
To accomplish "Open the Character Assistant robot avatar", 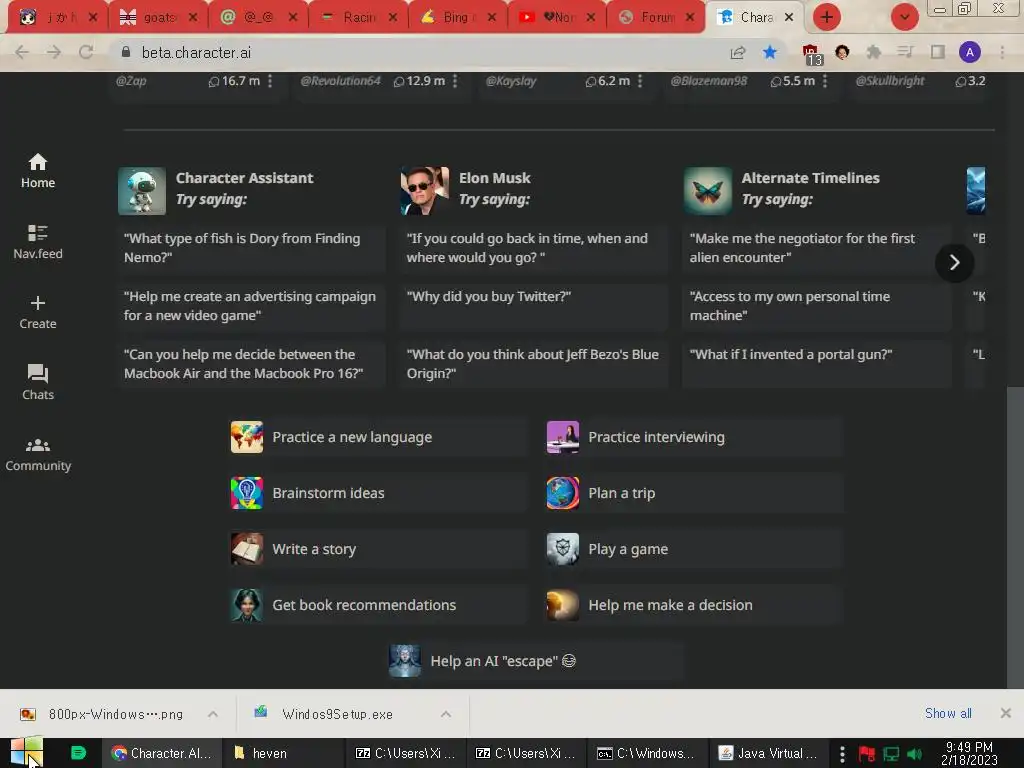I will tap(142, 191).
